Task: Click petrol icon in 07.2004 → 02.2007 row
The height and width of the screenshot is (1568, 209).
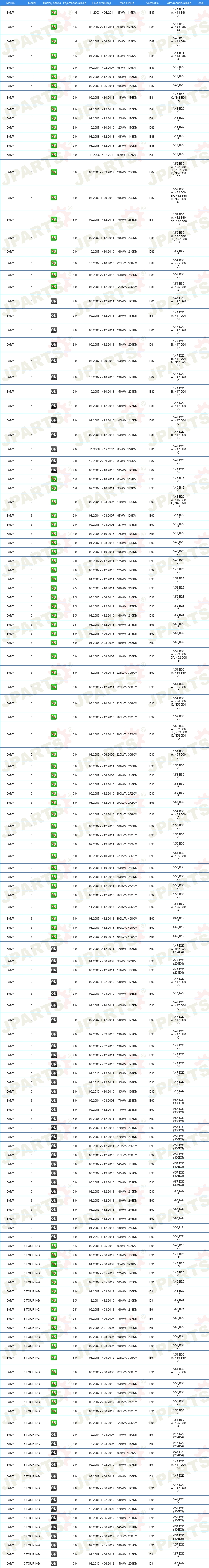Action: point(54,68)
